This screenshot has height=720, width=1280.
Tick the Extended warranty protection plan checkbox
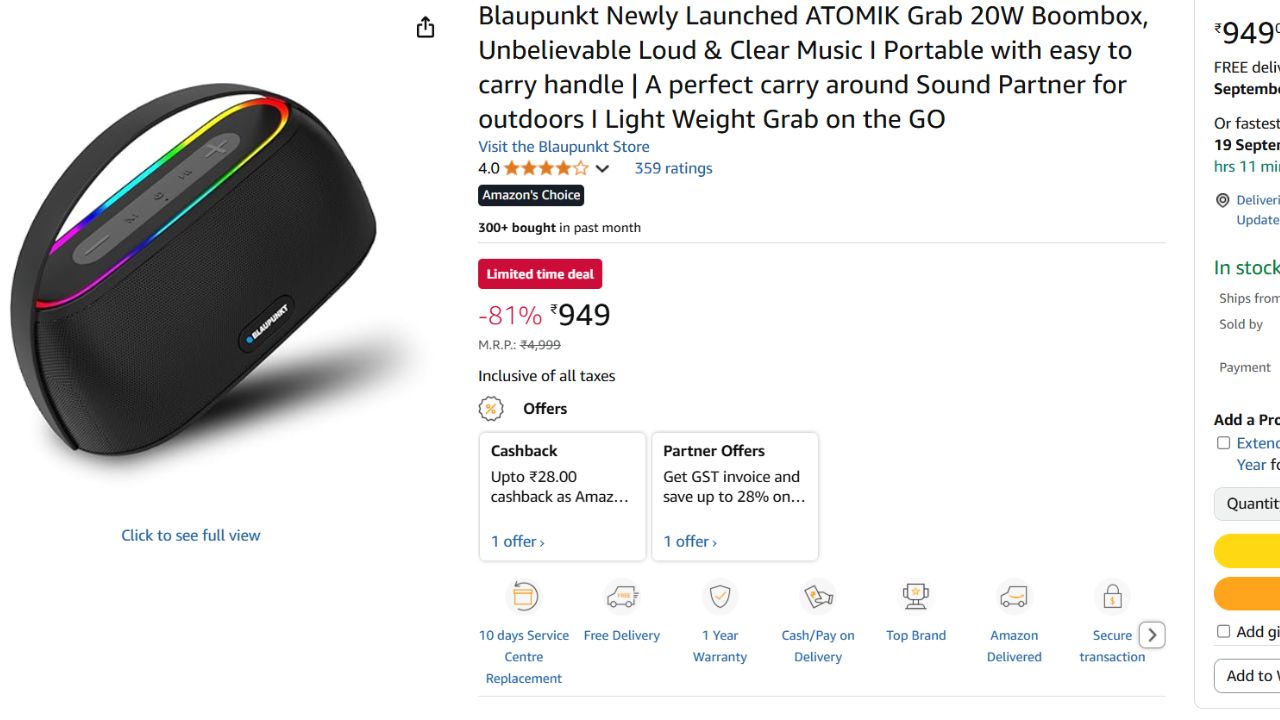1223,443
